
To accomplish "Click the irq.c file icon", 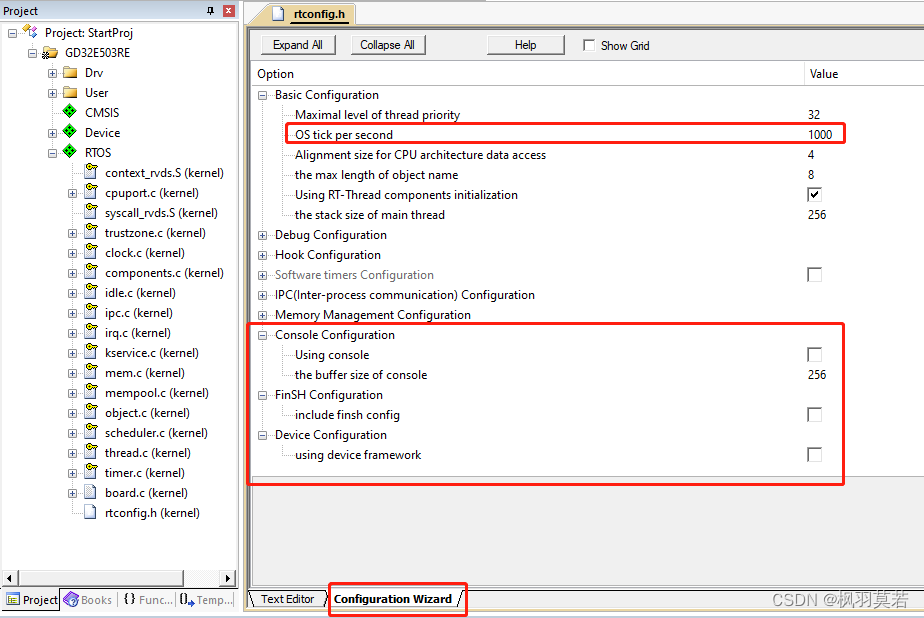I will (91, 332).
